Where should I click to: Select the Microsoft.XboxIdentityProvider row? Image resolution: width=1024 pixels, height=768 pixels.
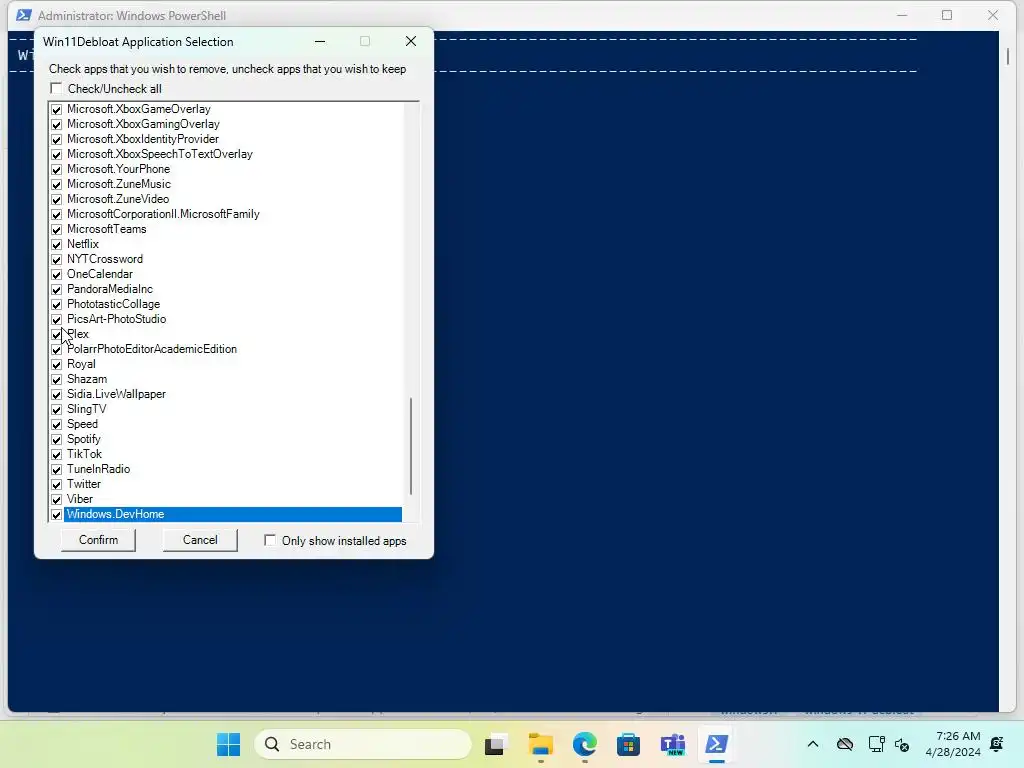tap(226, 139)
